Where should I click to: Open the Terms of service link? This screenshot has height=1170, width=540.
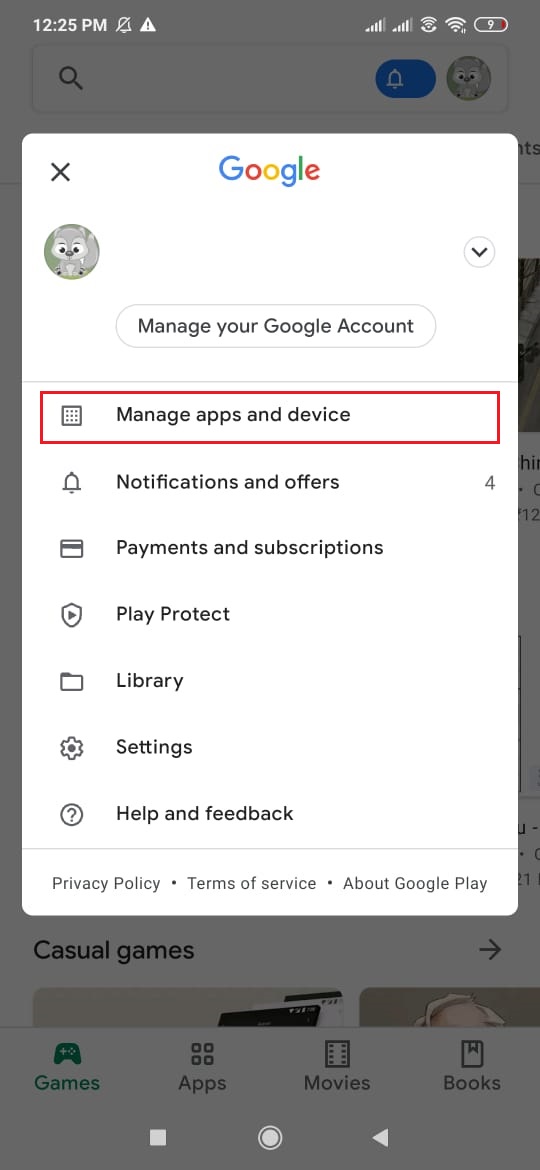click(251, 883)
